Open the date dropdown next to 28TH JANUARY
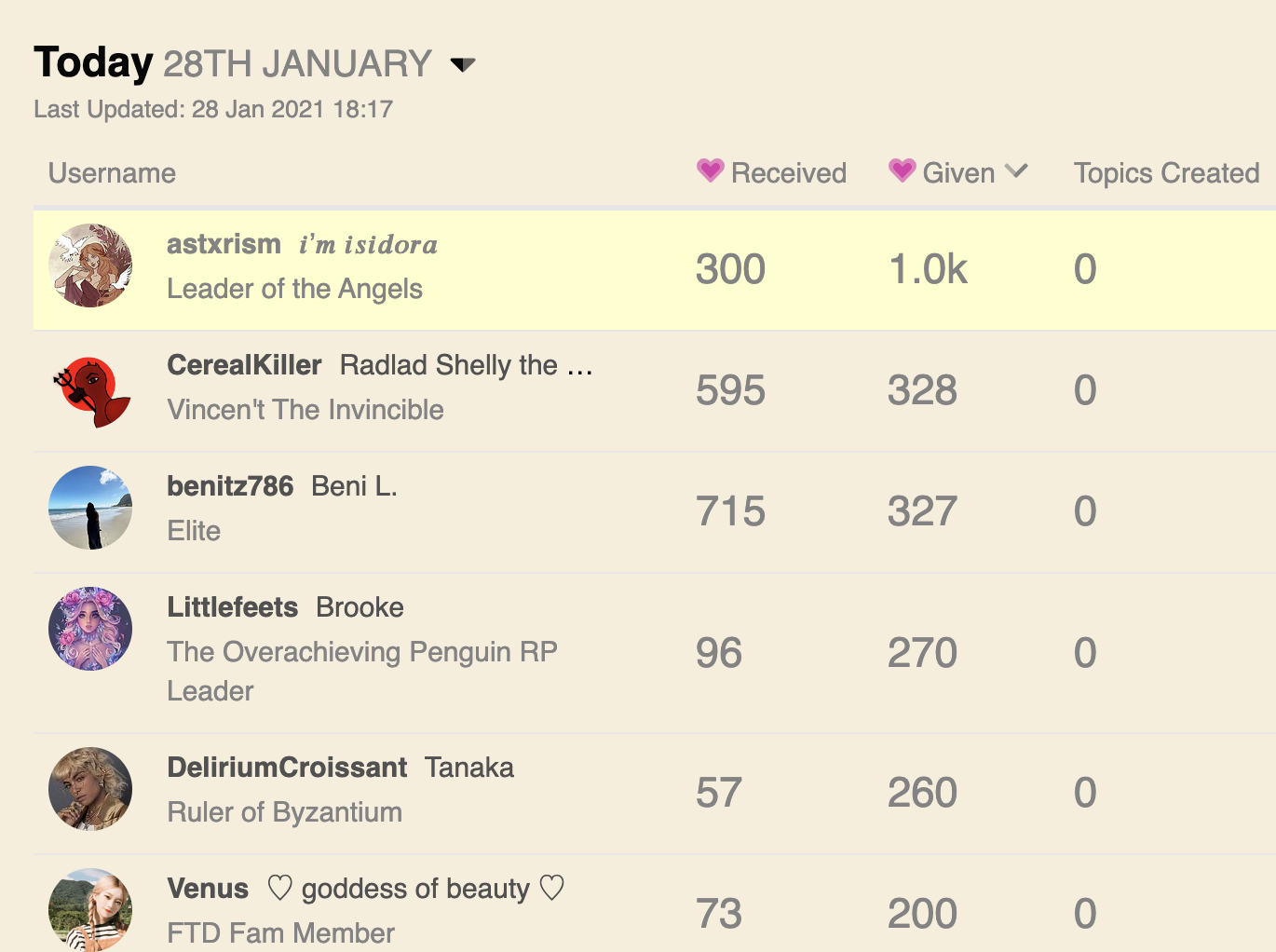 (x=463, y=64)
